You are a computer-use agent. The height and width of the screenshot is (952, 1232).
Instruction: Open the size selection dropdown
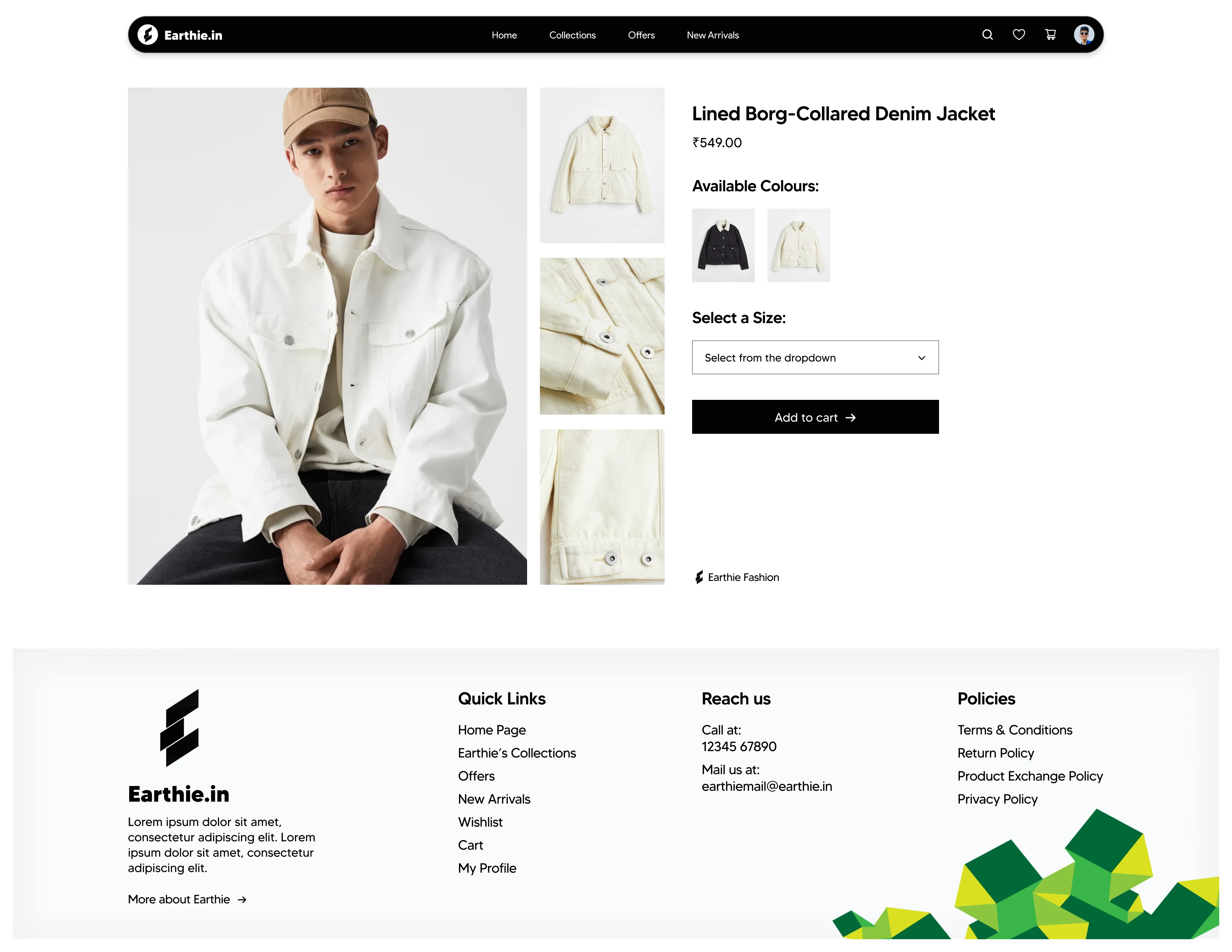(x=815, y=357)
